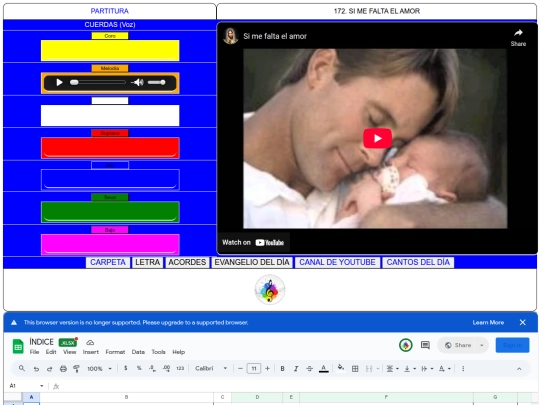Open CANTOS DEL DÍA
Viewport: 540px width, 405px height.
(x=418, y=262)
